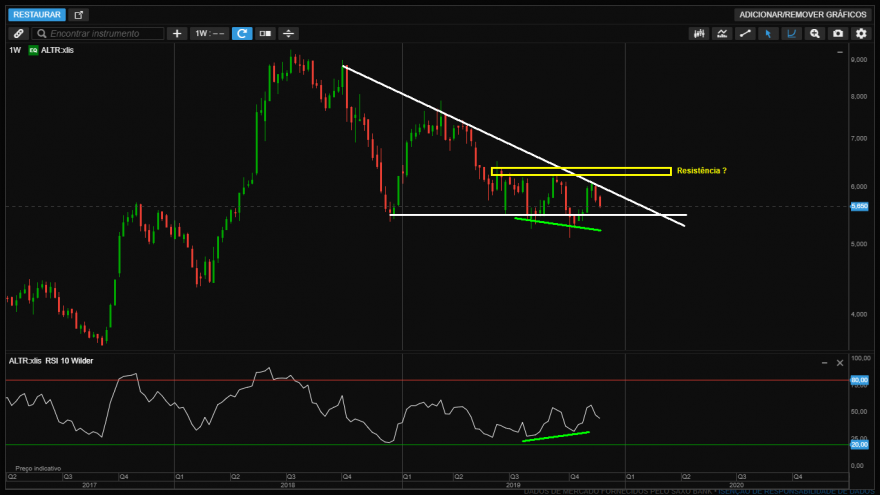
Task: Take a chart snapshot with camera icon
Action: [x=838, y=34]
